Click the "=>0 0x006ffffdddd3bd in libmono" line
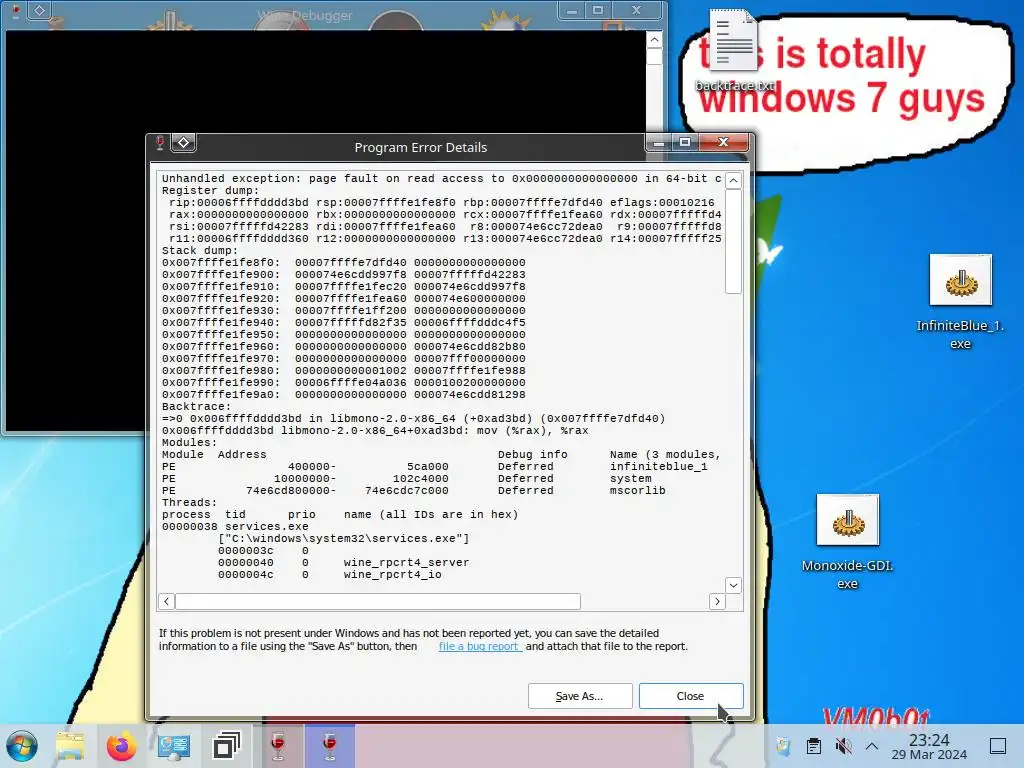The height and width of the screenshot is (768, 1024). [x=413, y=419]
